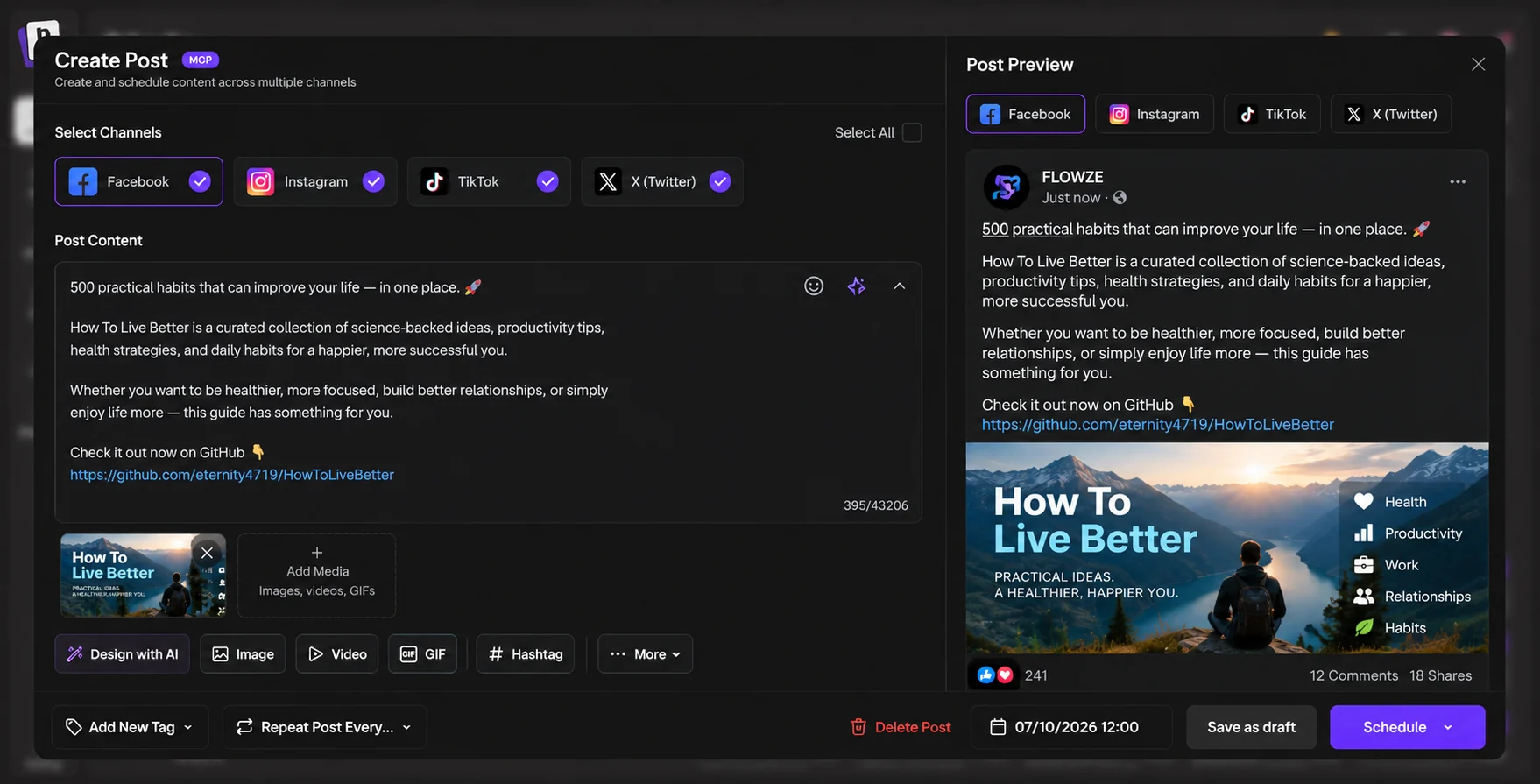Open the Add New Tag dropdown
Screen dimensions: 1540x784
click(130, 727)
